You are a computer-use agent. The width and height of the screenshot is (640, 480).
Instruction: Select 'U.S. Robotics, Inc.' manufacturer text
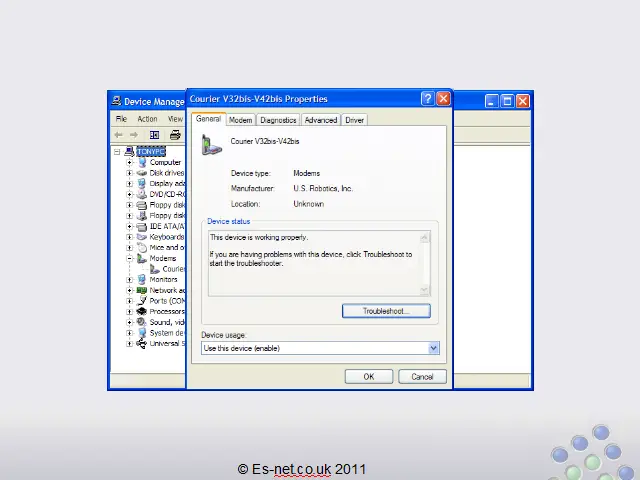point(323,189)
